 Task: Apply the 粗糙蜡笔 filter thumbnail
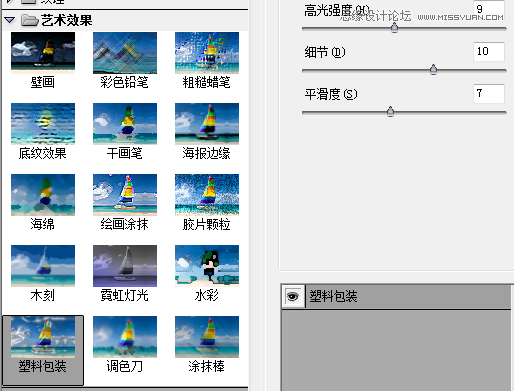(207, 53)
